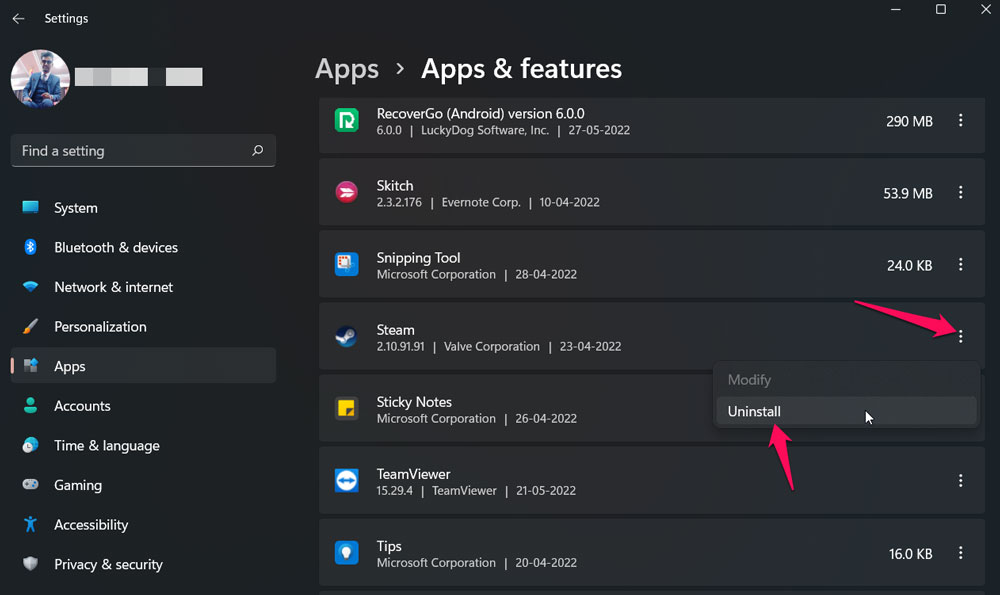The width and height of the screenshot is (1000, 595).
Task: Click the Skitch app icon
Action: pos(346,192)
